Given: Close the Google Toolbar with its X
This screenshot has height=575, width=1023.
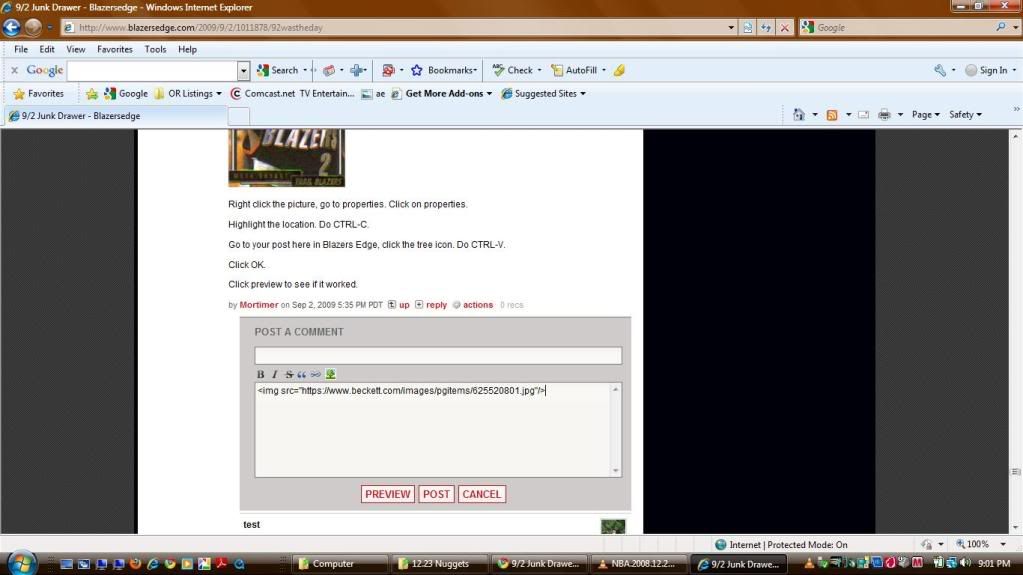Looking at the screenshot, I should (x=14, y=70).
